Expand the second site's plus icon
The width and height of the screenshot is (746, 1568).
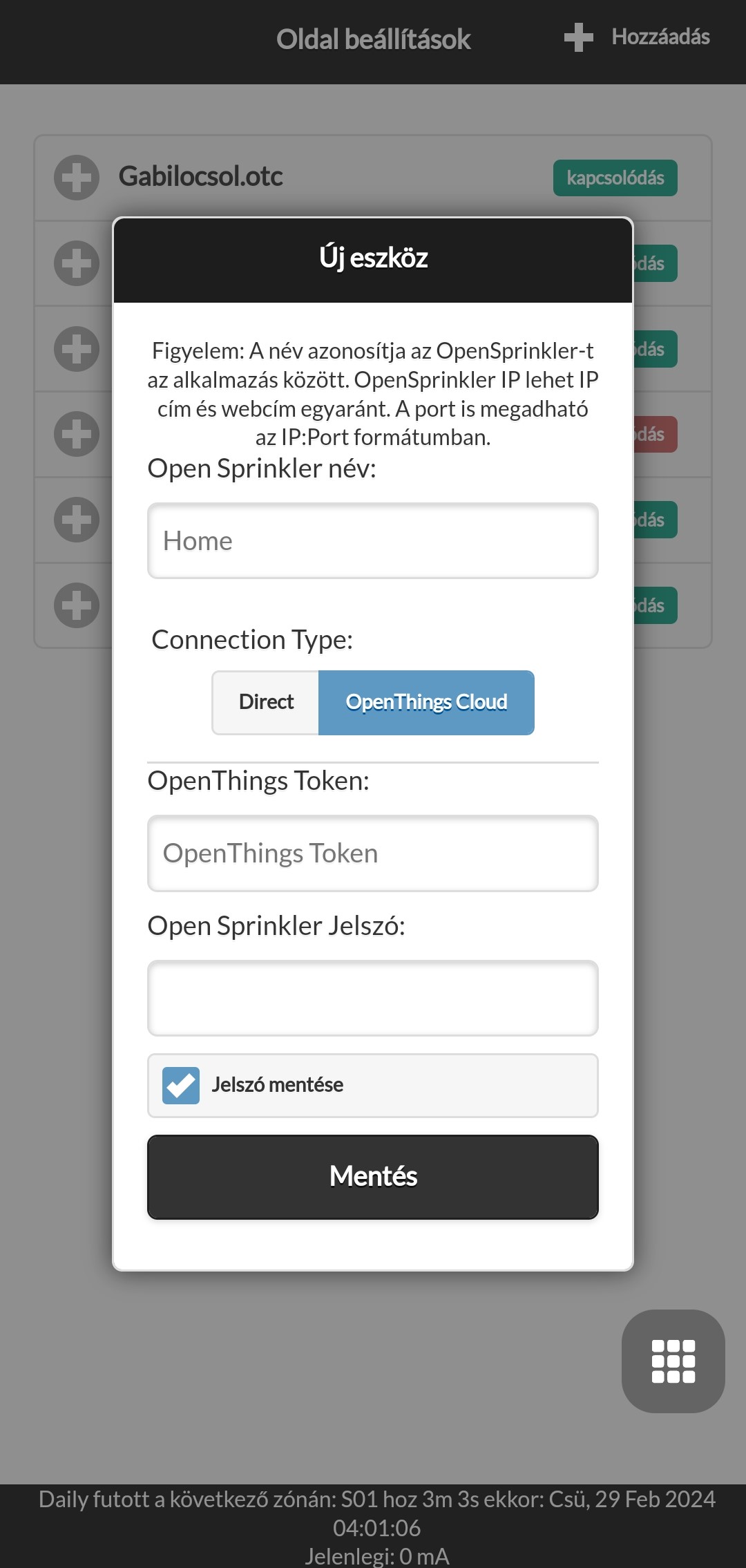[77, 263]
